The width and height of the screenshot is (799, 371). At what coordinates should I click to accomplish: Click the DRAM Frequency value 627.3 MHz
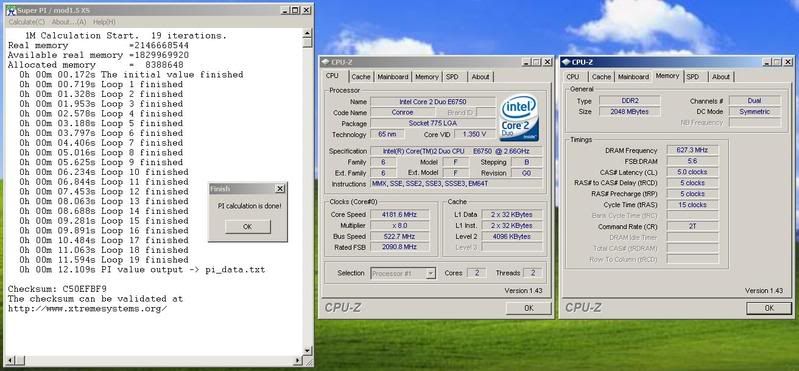pyautogui.click(x=693, y=150)
